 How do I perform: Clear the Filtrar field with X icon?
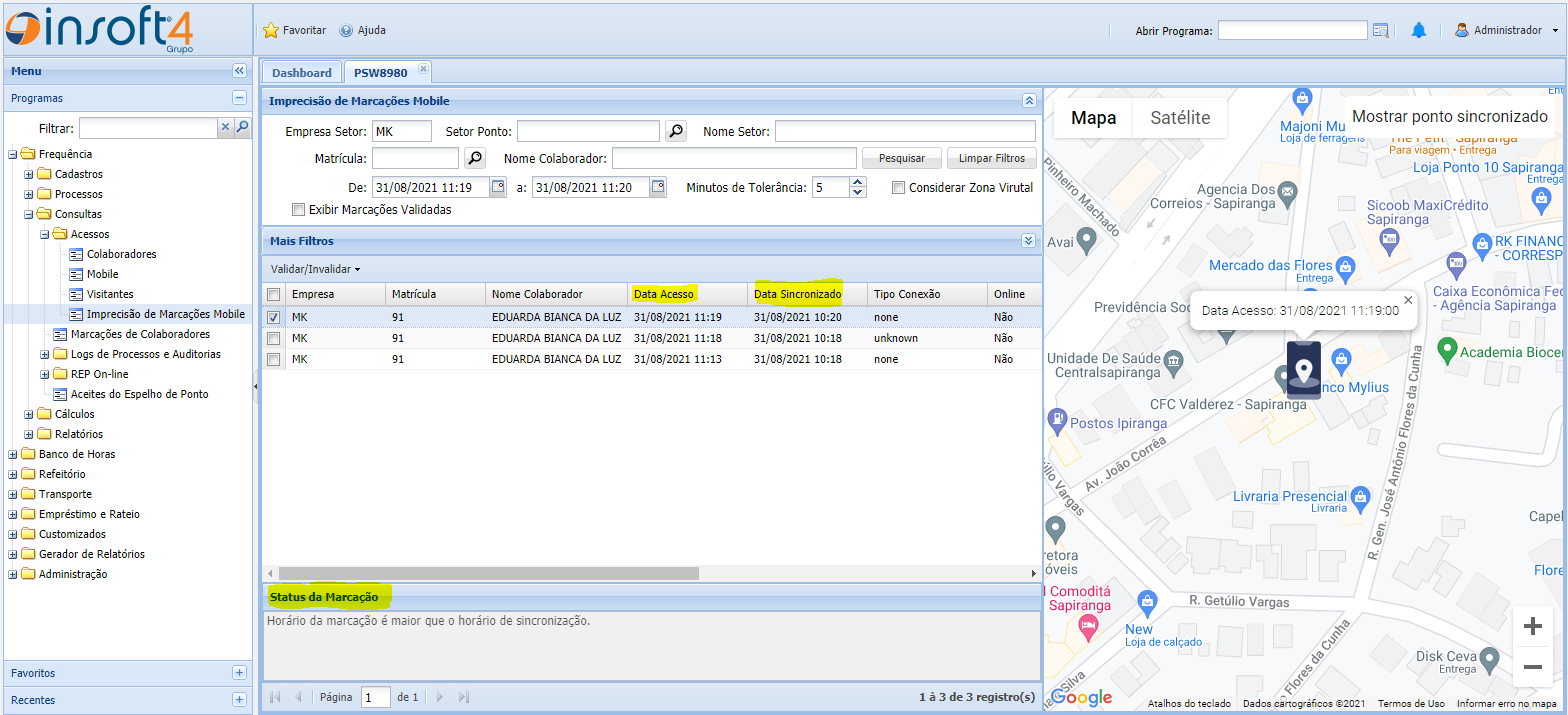click(225, 127)
